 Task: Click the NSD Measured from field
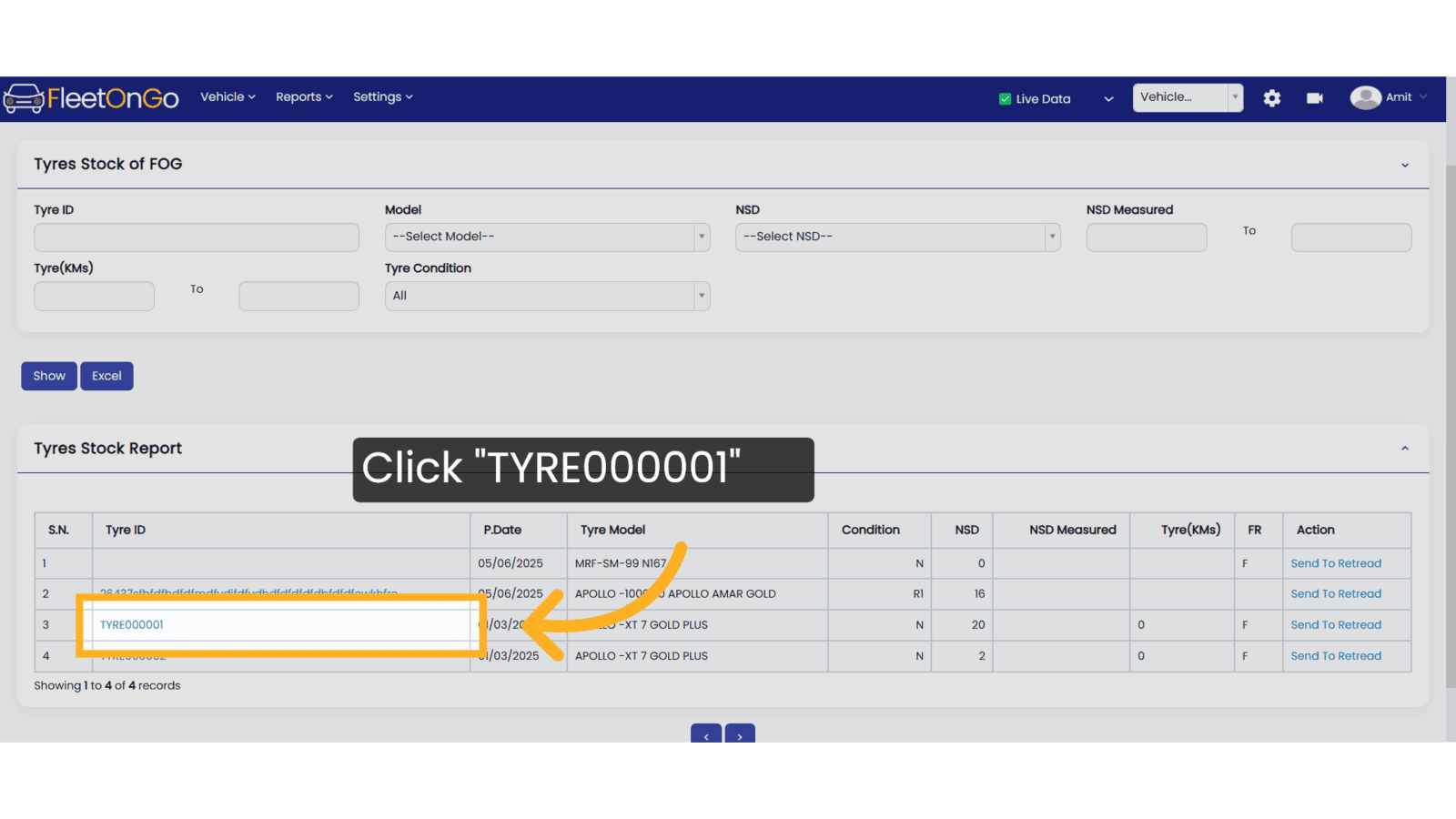tap(1147, 238)
